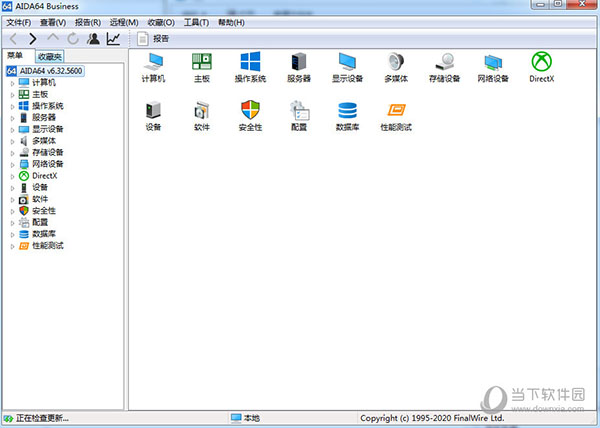
Task: Open the 帮助(H) menu
Action: click(231, 23)
